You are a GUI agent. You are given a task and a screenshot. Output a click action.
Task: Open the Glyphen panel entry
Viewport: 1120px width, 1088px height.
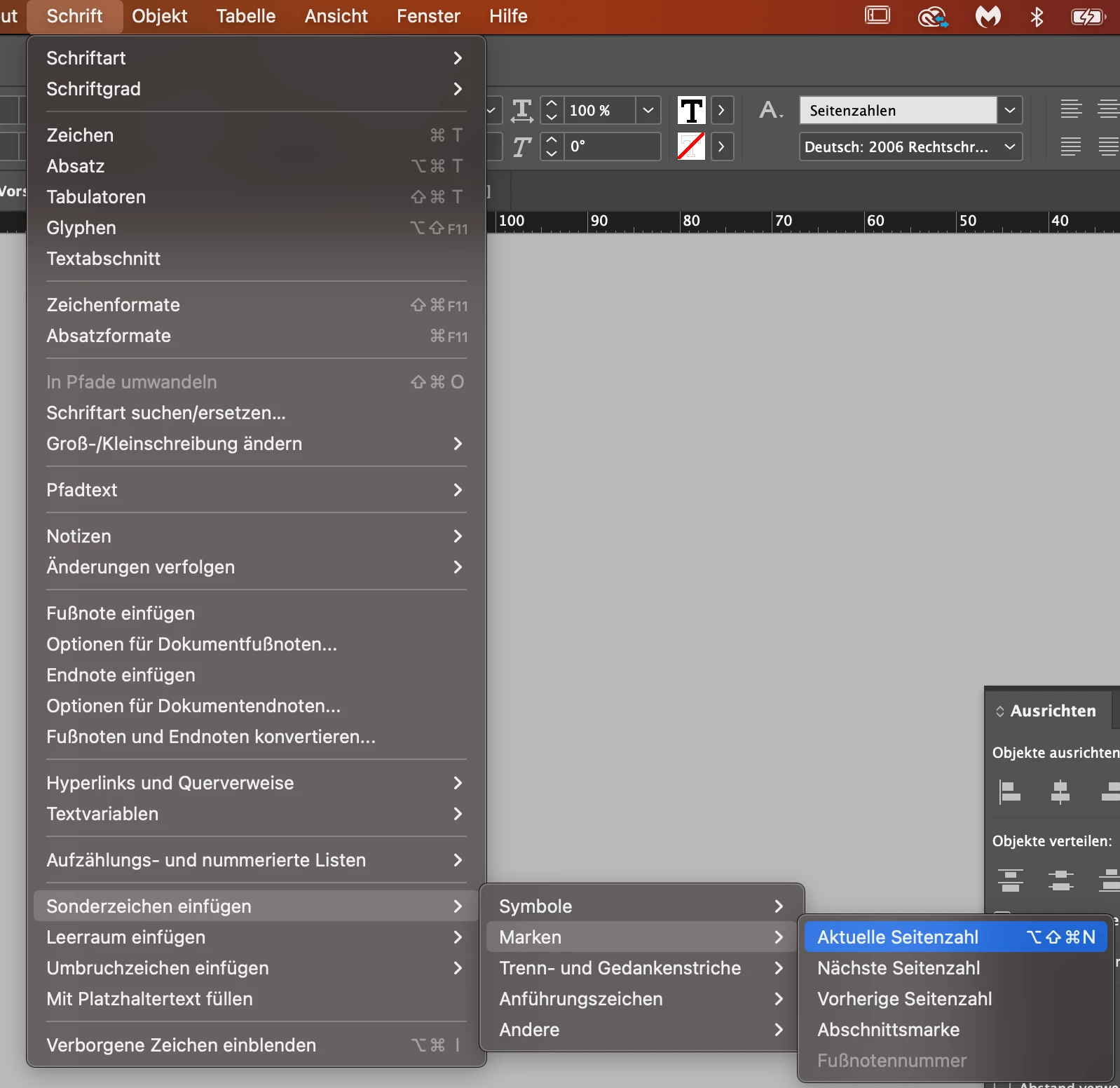(256, 228)
